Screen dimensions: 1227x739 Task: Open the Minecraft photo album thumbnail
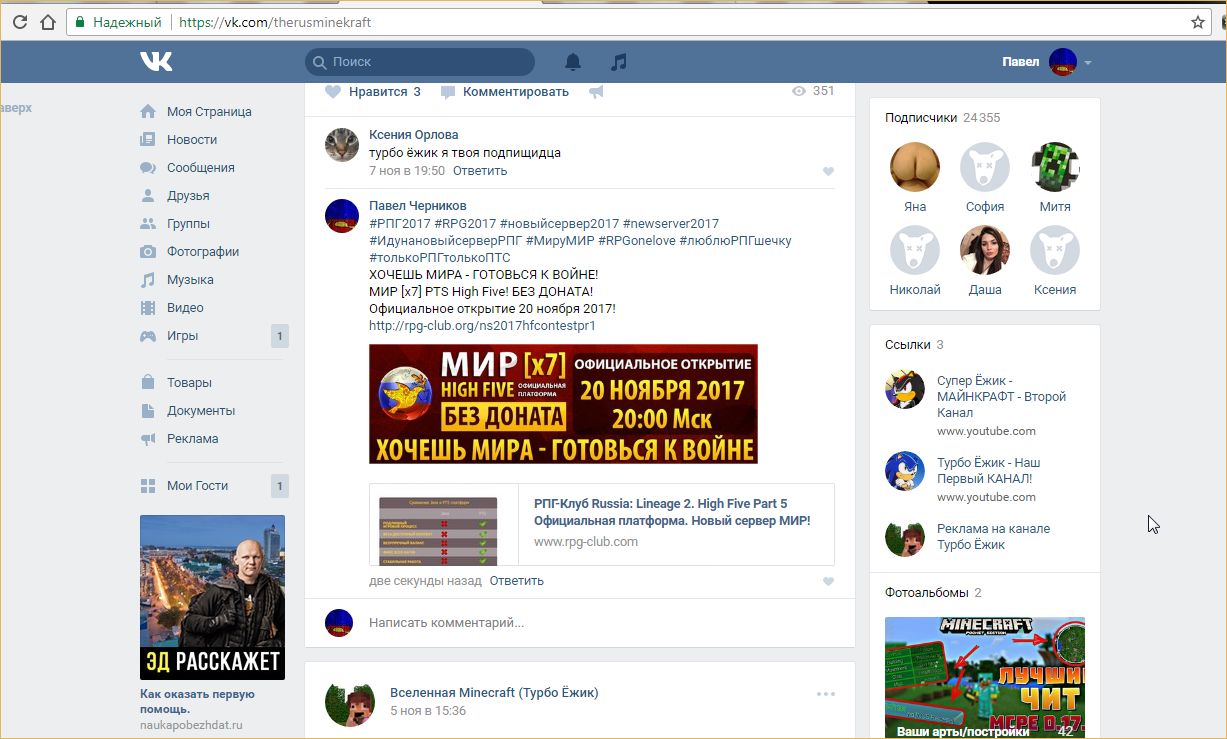pos(984,677)
